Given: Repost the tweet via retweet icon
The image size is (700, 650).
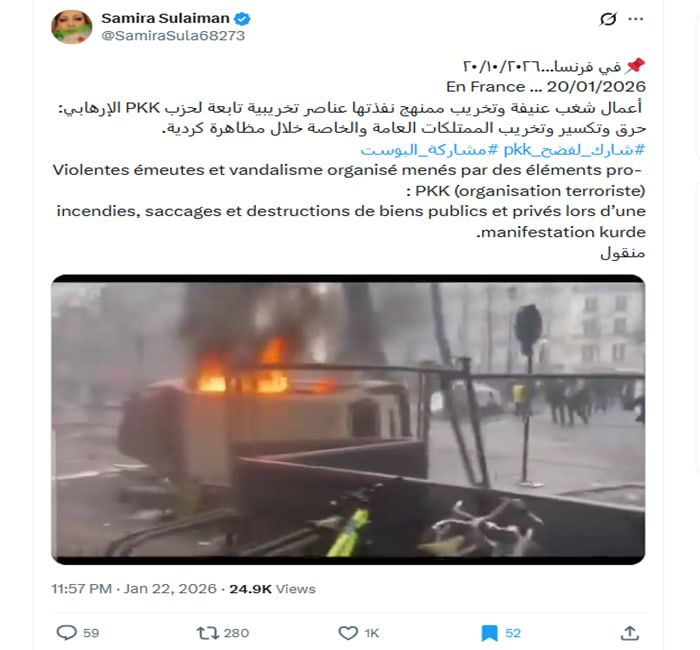Looking at the screenshot, I should tap(208, 633).
